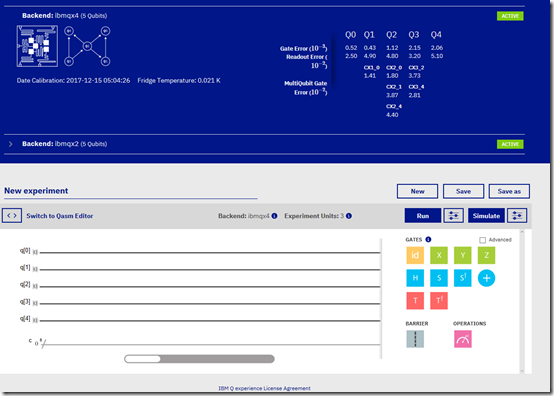Click the circuit horizontal scrollbar thumb
Viewport: 554px width, 396px height.
tap(142, 359)
